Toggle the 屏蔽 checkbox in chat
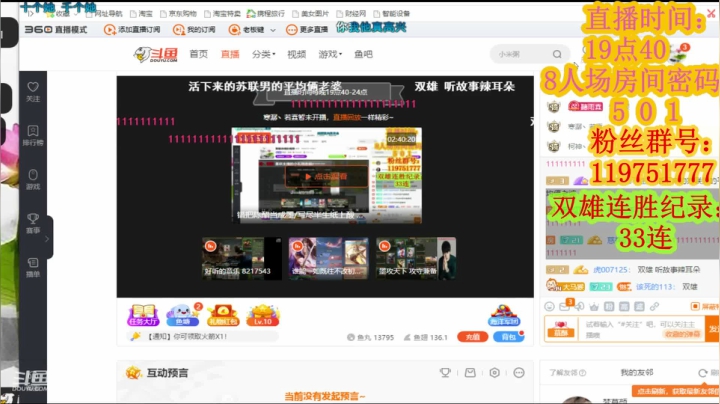 click(695, 306)
